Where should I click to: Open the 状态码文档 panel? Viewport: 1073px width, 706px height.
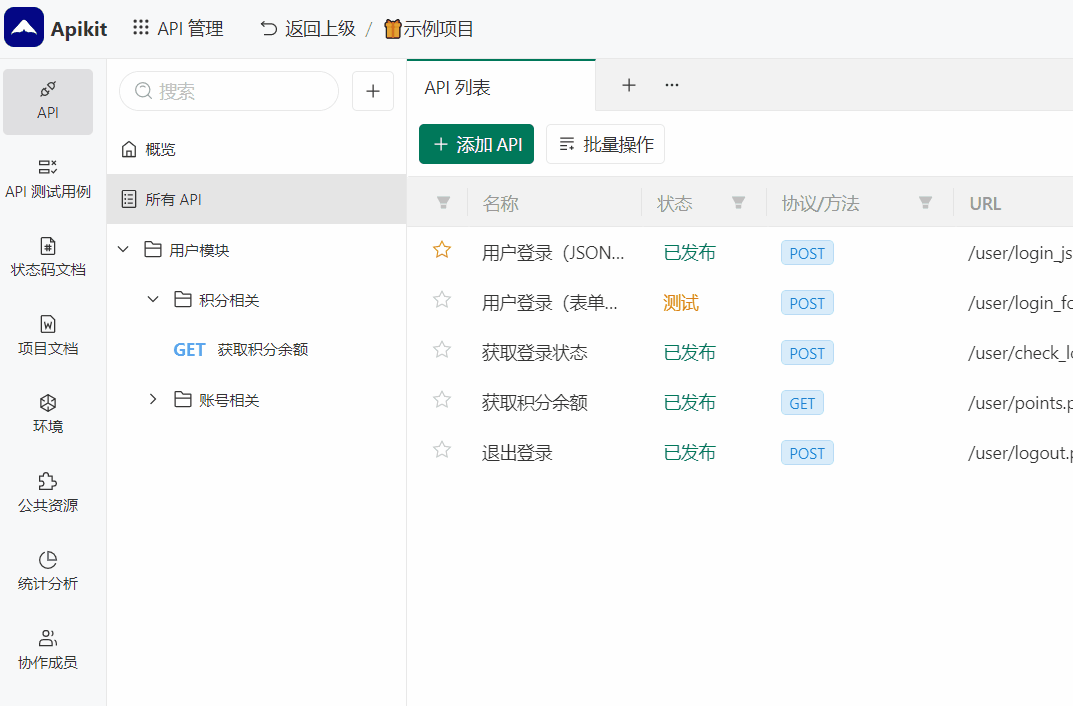pos(48,257)
